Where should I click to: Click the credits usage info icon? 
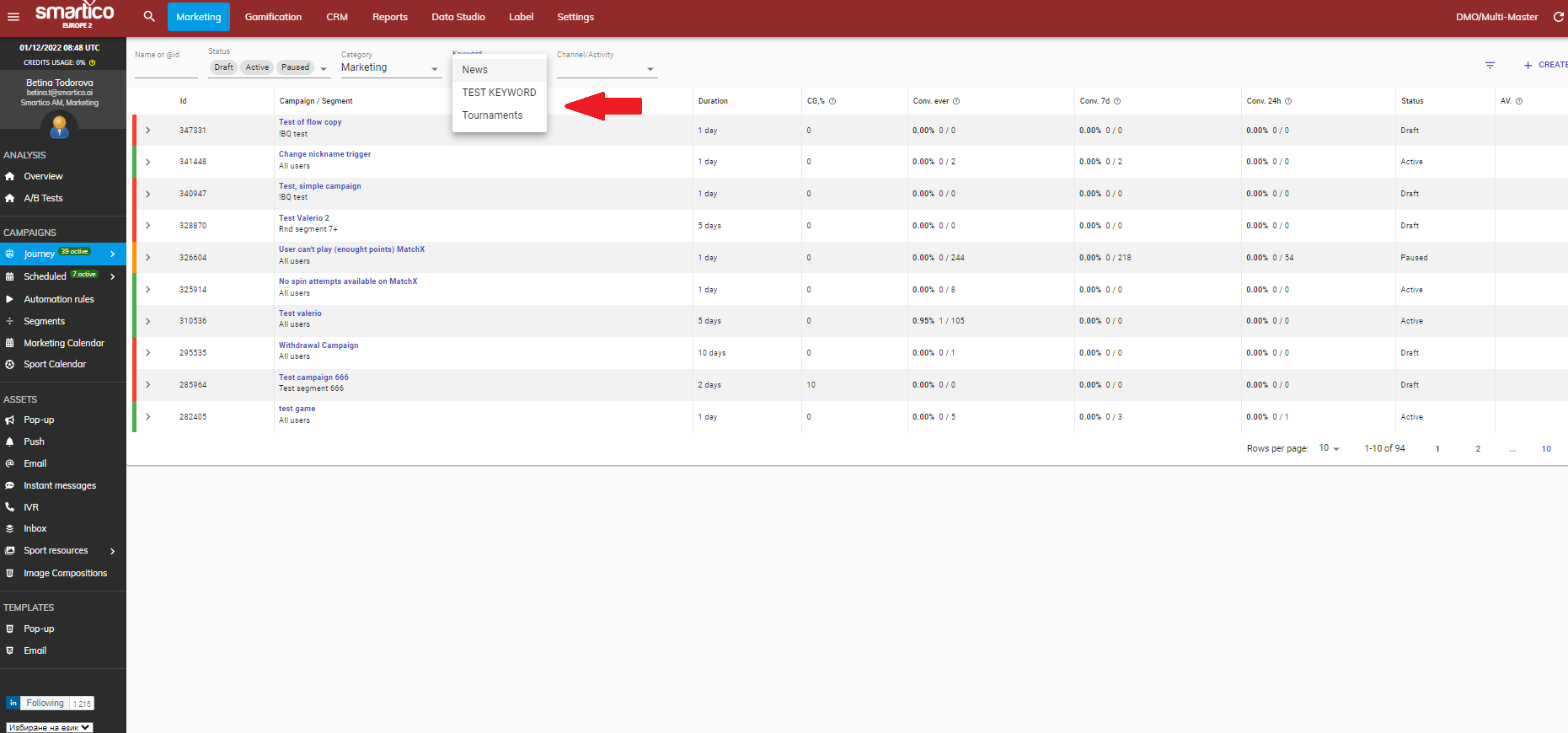point(93,62)
